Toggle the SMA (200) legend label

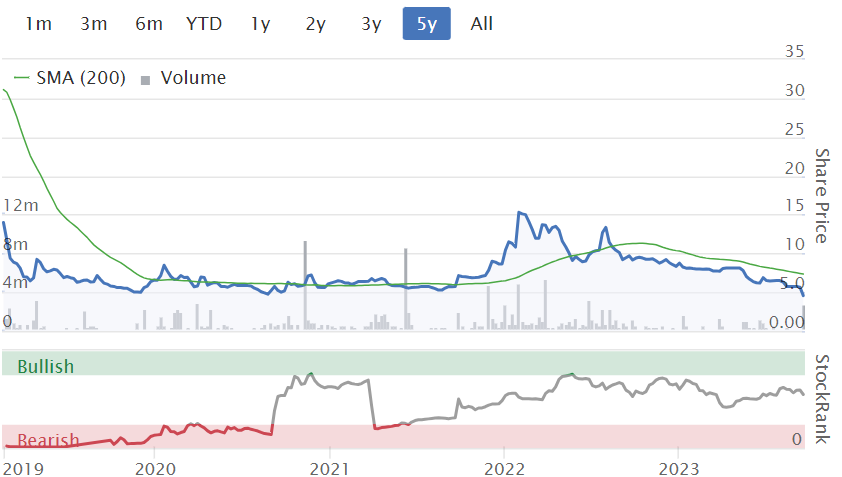pyautogui.click(x=81, y=78)
